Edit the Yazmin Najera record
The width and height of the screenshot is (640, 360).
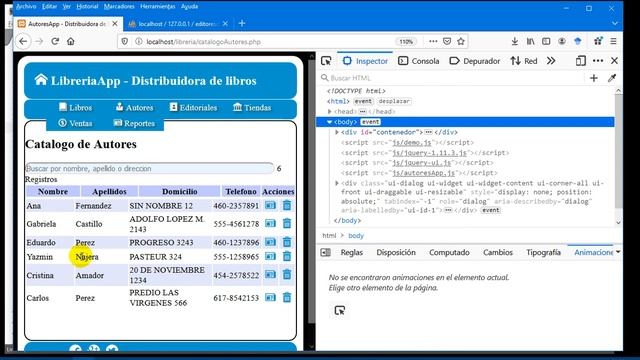[x=270, y=256]
